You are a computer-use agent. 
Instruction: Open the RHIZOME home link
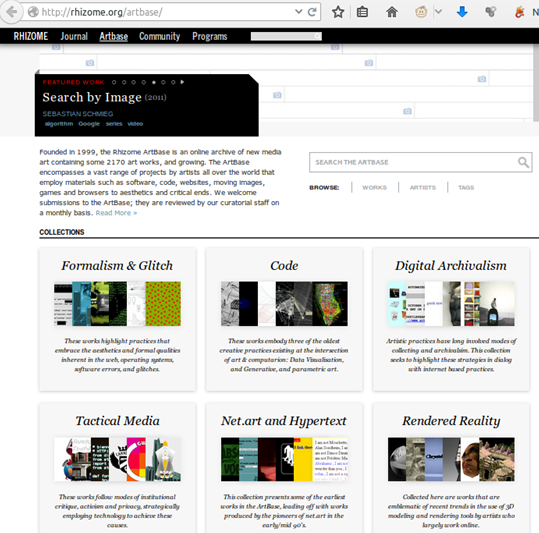pyautogui.click(x=31, y=36)
